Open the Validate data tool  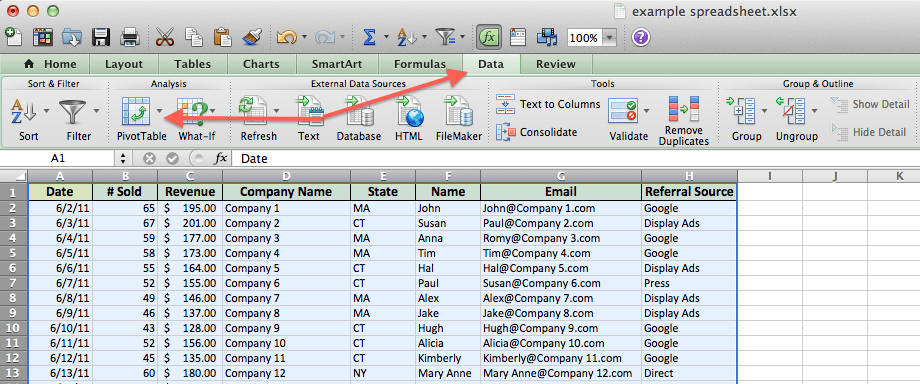click(x=623, y=112)
